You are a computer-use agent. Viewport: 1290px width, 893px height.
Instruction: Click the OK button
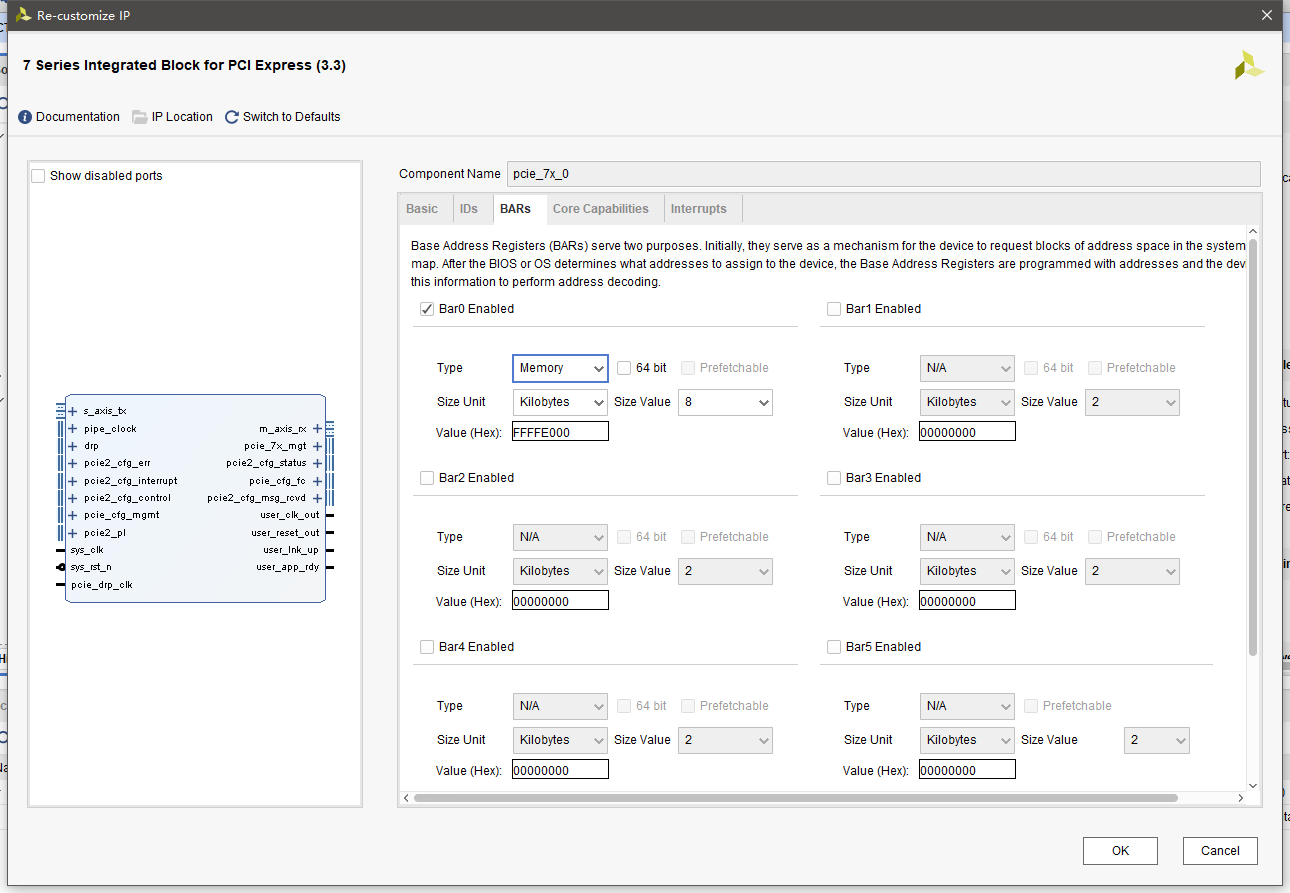point(1120,851)
